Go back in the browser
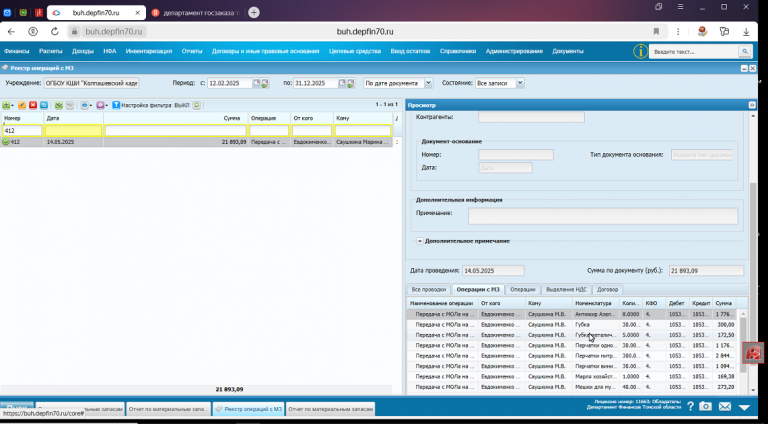Screen dimensions: 768x424 [x=11, y=31]
